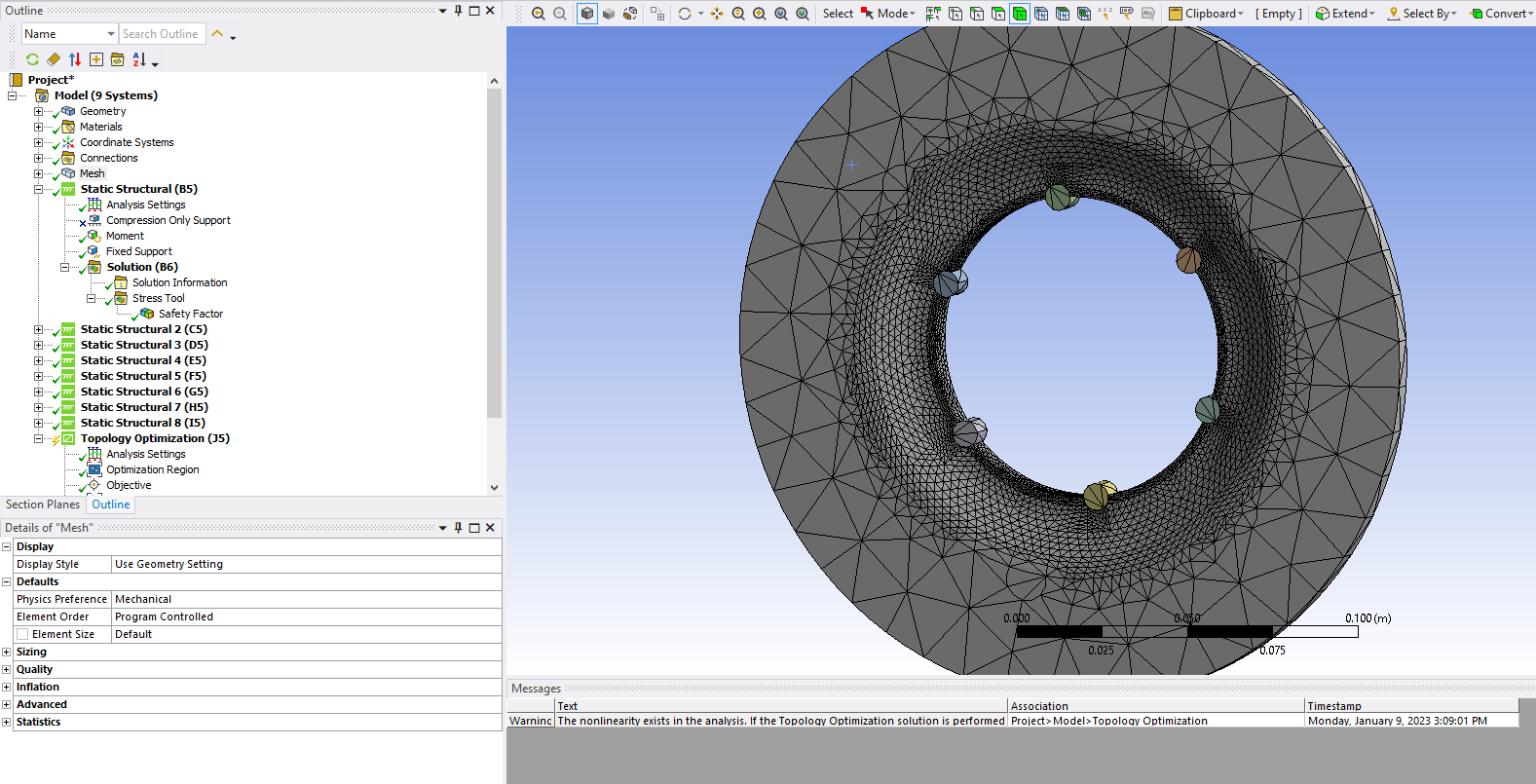Pin the Outline panel with pushpin icon
The height and width of the screenshot is (784, 1536).
pyautogui.click(x=458, y=11)
